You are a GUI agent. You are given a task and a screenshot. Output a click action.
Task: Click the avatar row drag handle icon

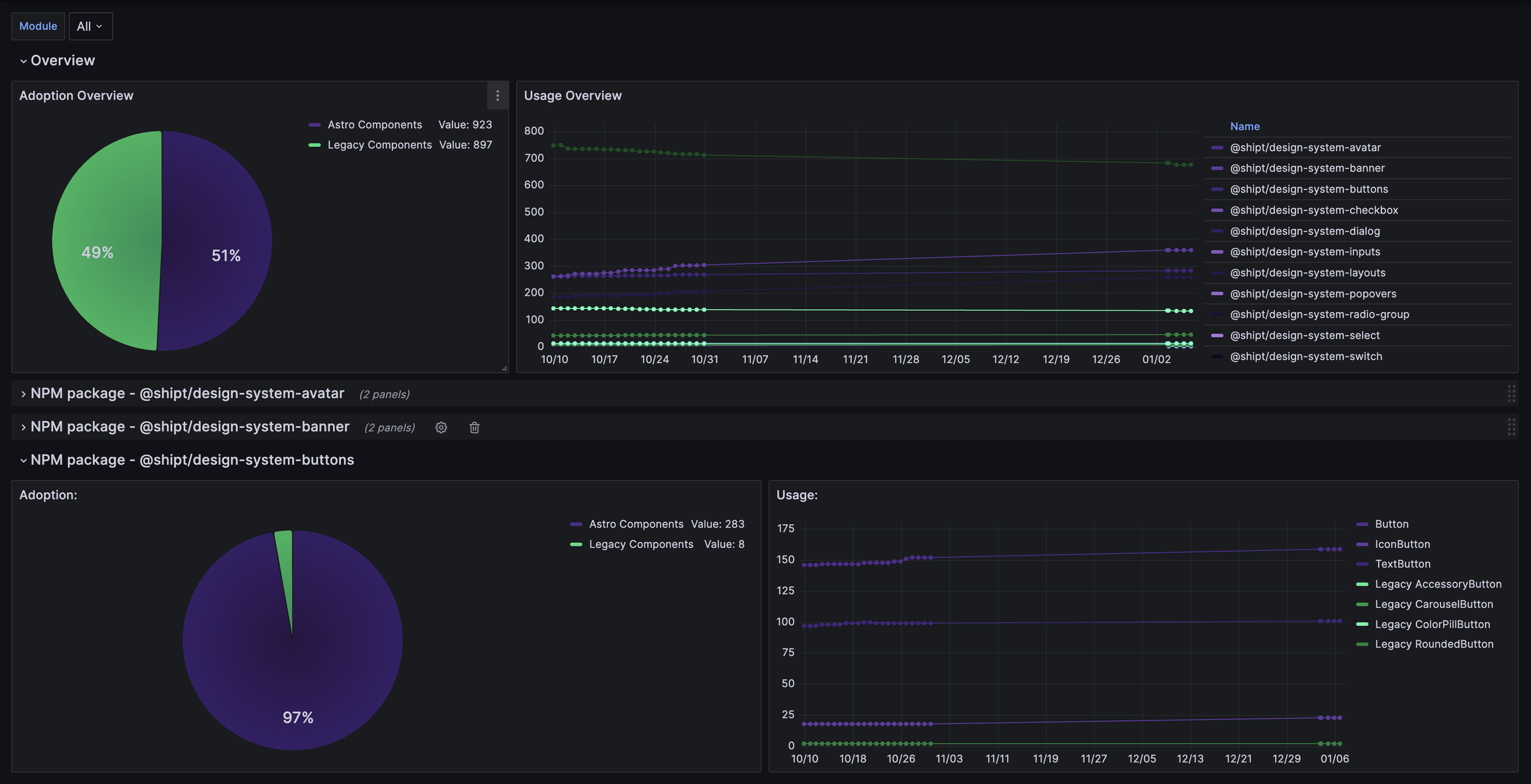tap(1511, 394)
